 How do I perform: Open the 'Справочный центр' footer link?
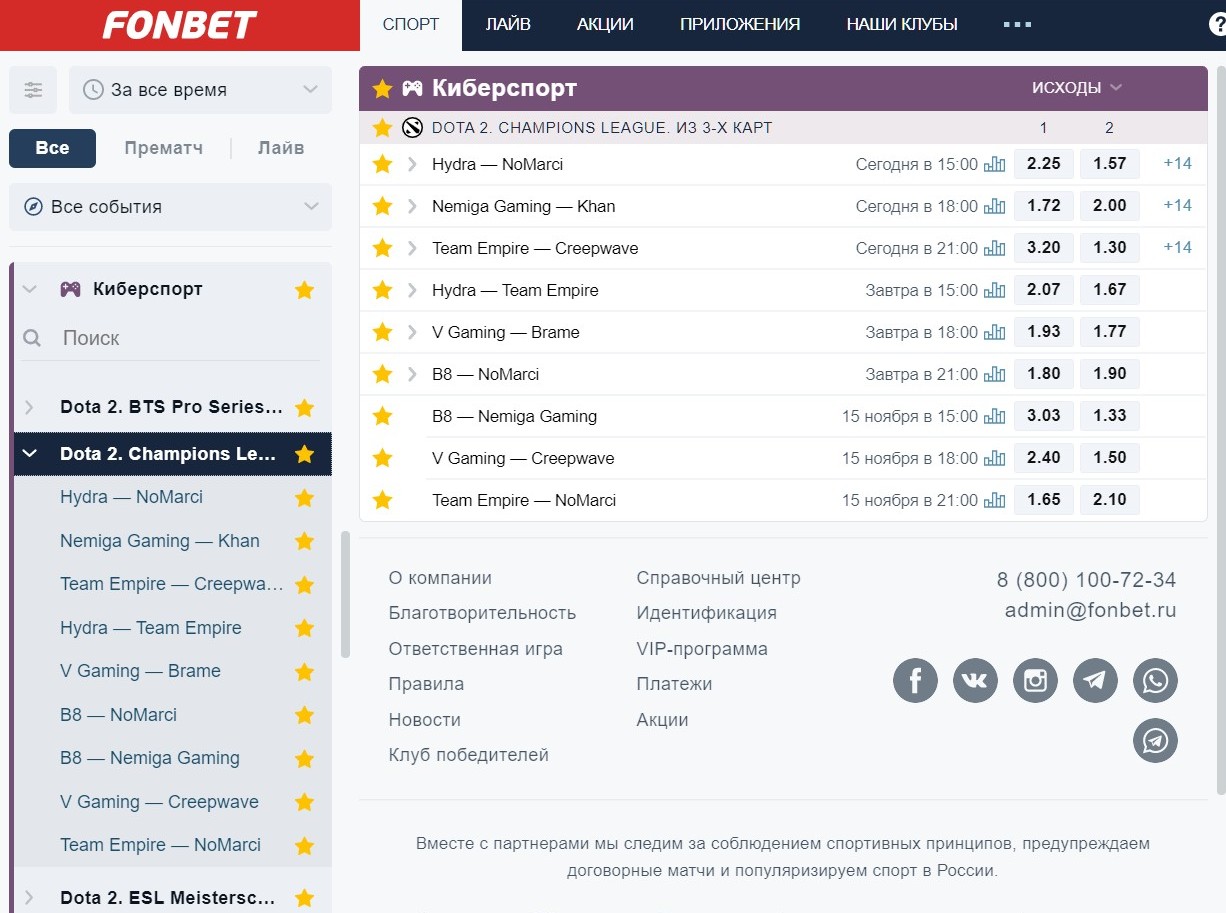pos(718,578)
